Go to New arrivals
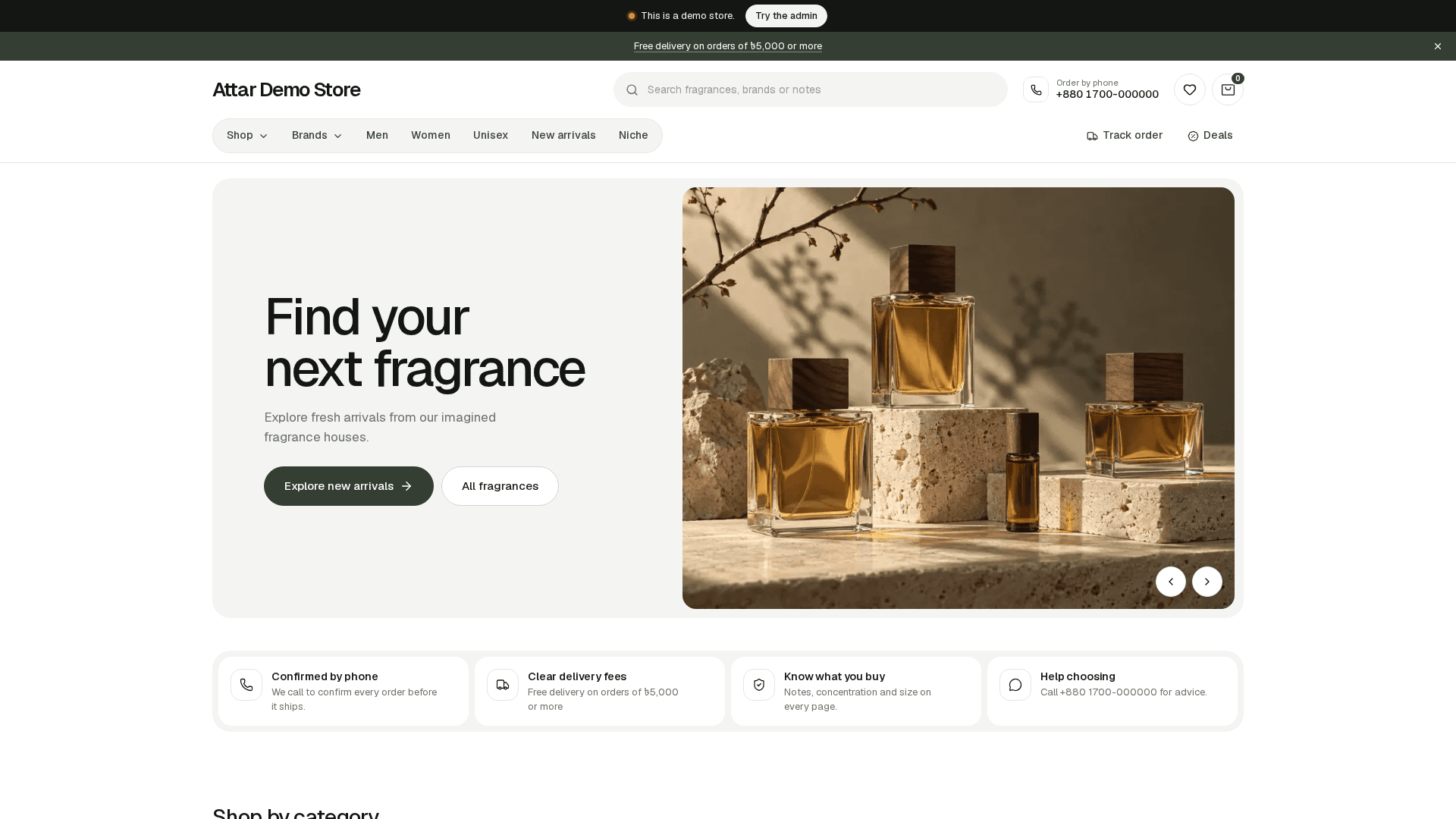Viewport: 1456px width, 819px height. [x=563, y=136]
